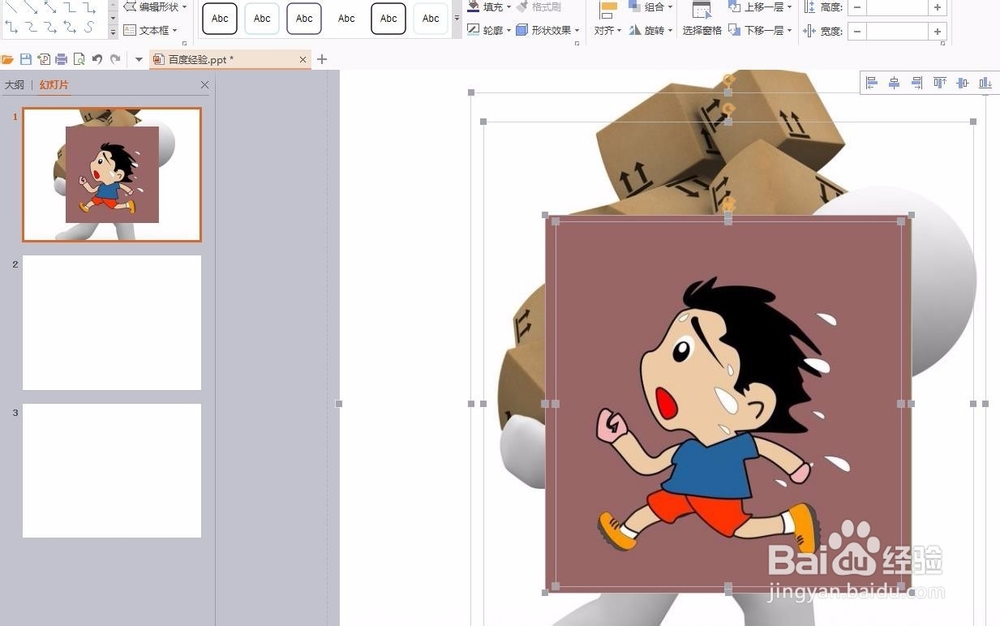Select blank slide 3 thumbnail
Screen dimensions: 1000x626
point(112,470)
